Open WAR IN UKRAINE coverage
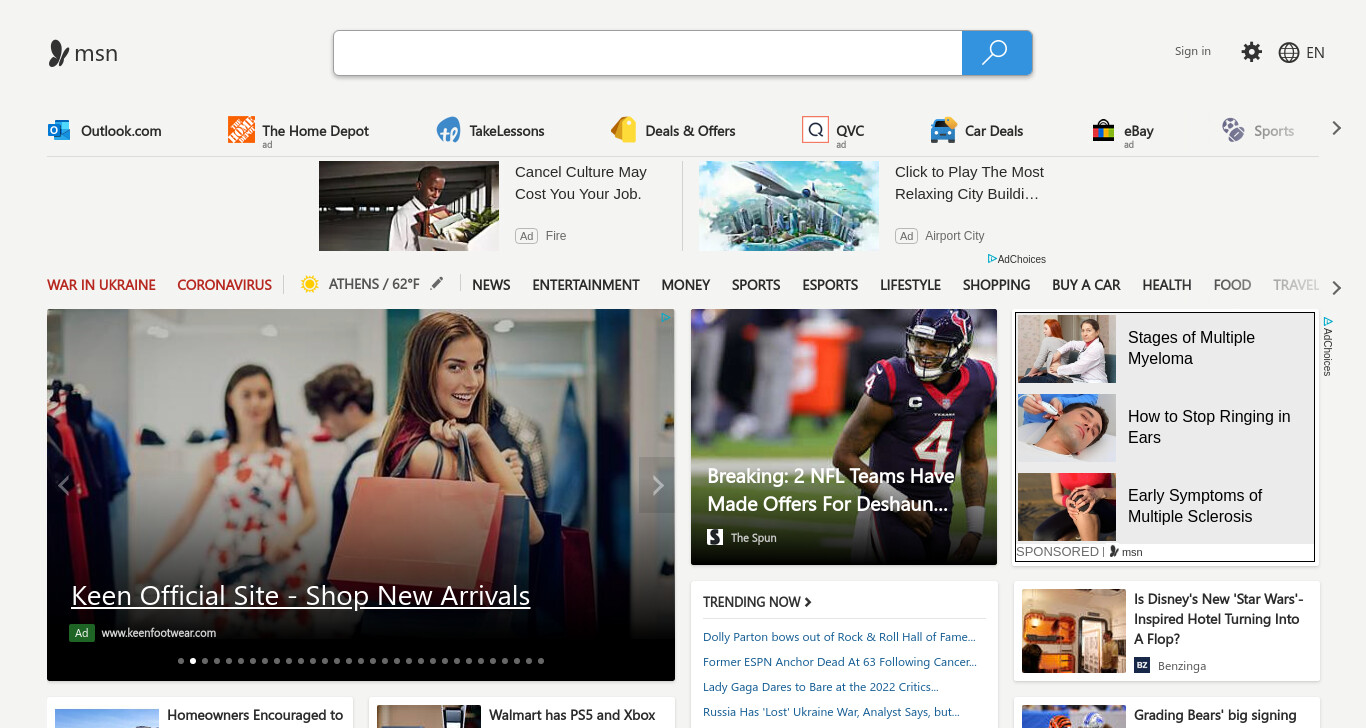 (x=101, y=285)
